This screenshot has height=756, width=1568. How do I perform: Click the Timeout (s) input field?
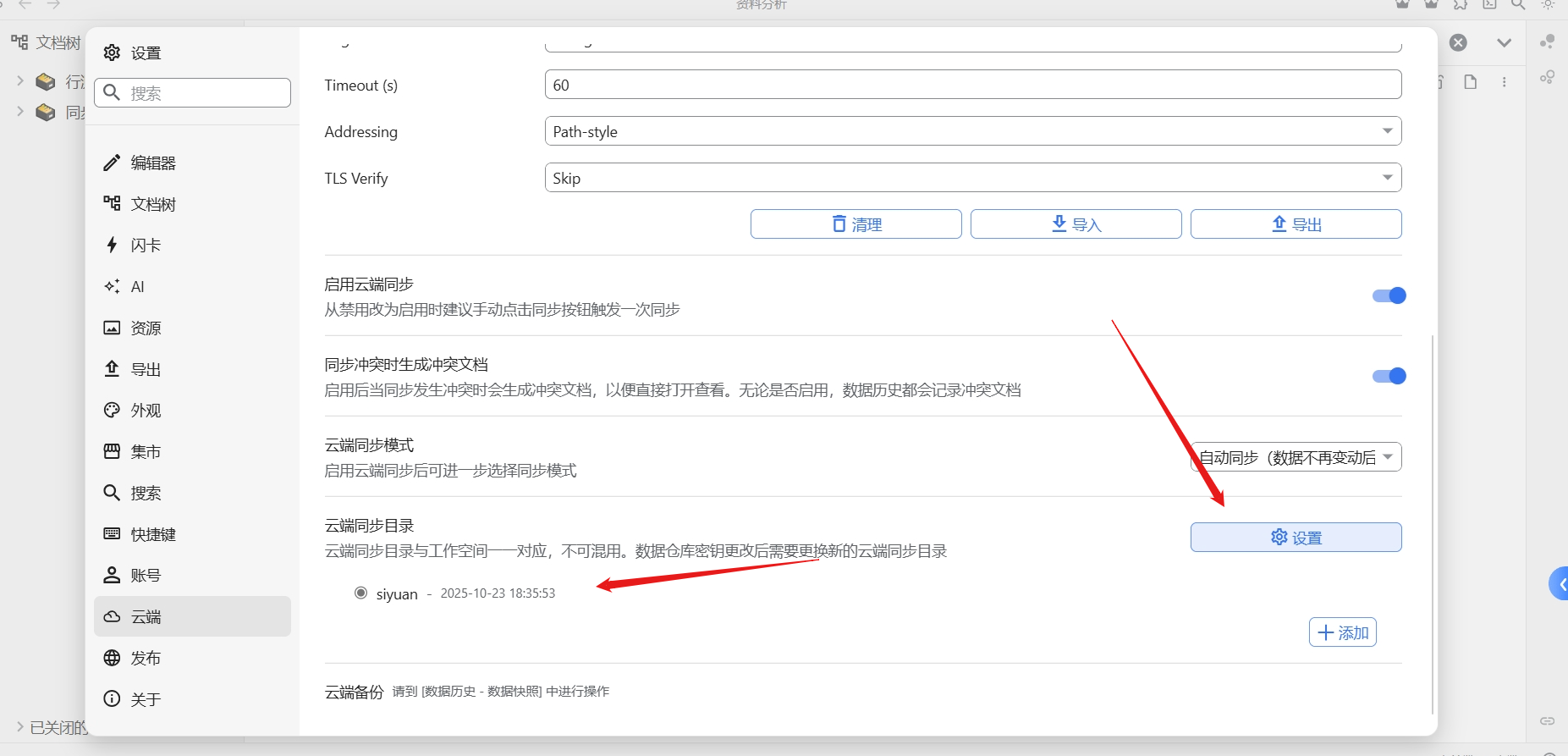click(x=973, y=85)
